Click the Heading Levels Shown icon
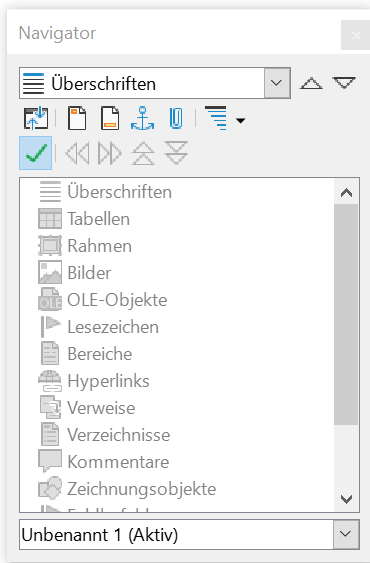This screenshot has width=370, height=563. 216,118
